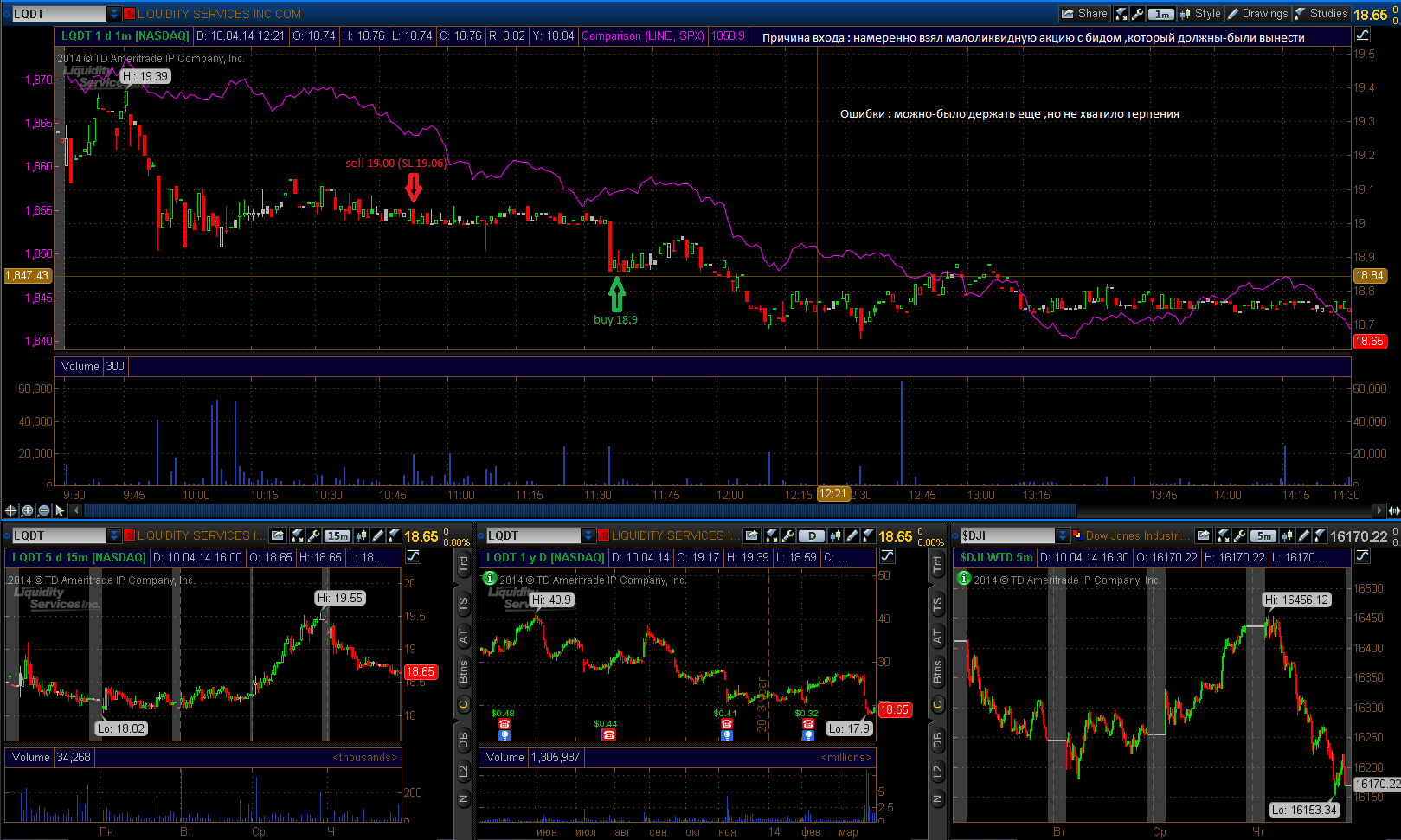The width and height of the screenshot is (1401, 840).
Task: Open the wrench settings on the daily chart
Action: [788, 535]
